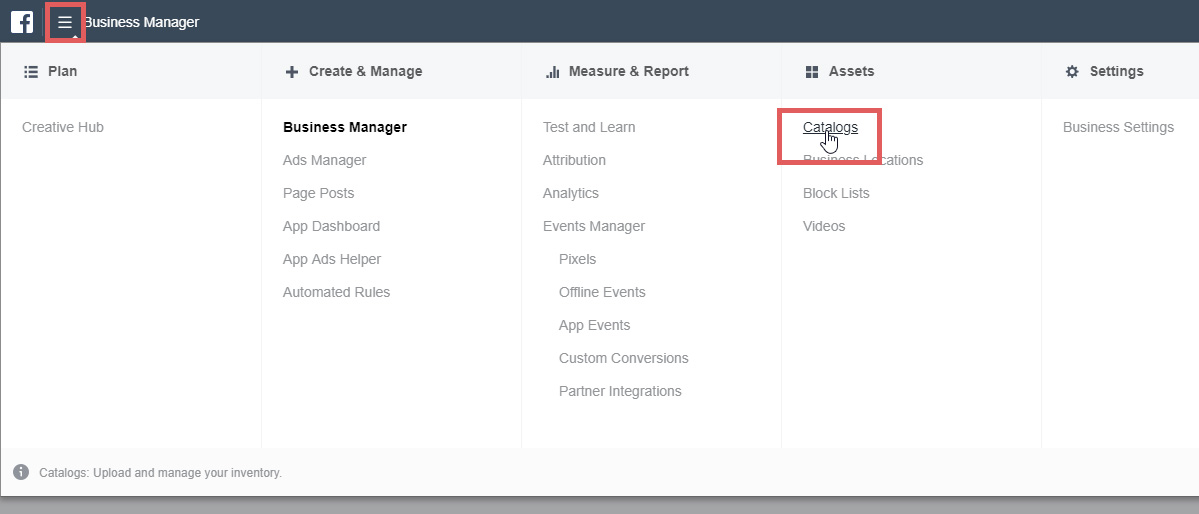Open Videos under Assets
The width and height of the screenshot is (1199, 514).
click(x=824, y=226)
